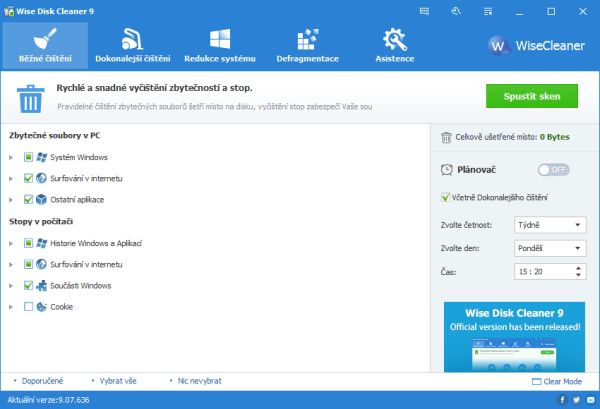
Task: Click globe icon of Surfování under Zbytečné soubory
Action: tap(41, 178)
